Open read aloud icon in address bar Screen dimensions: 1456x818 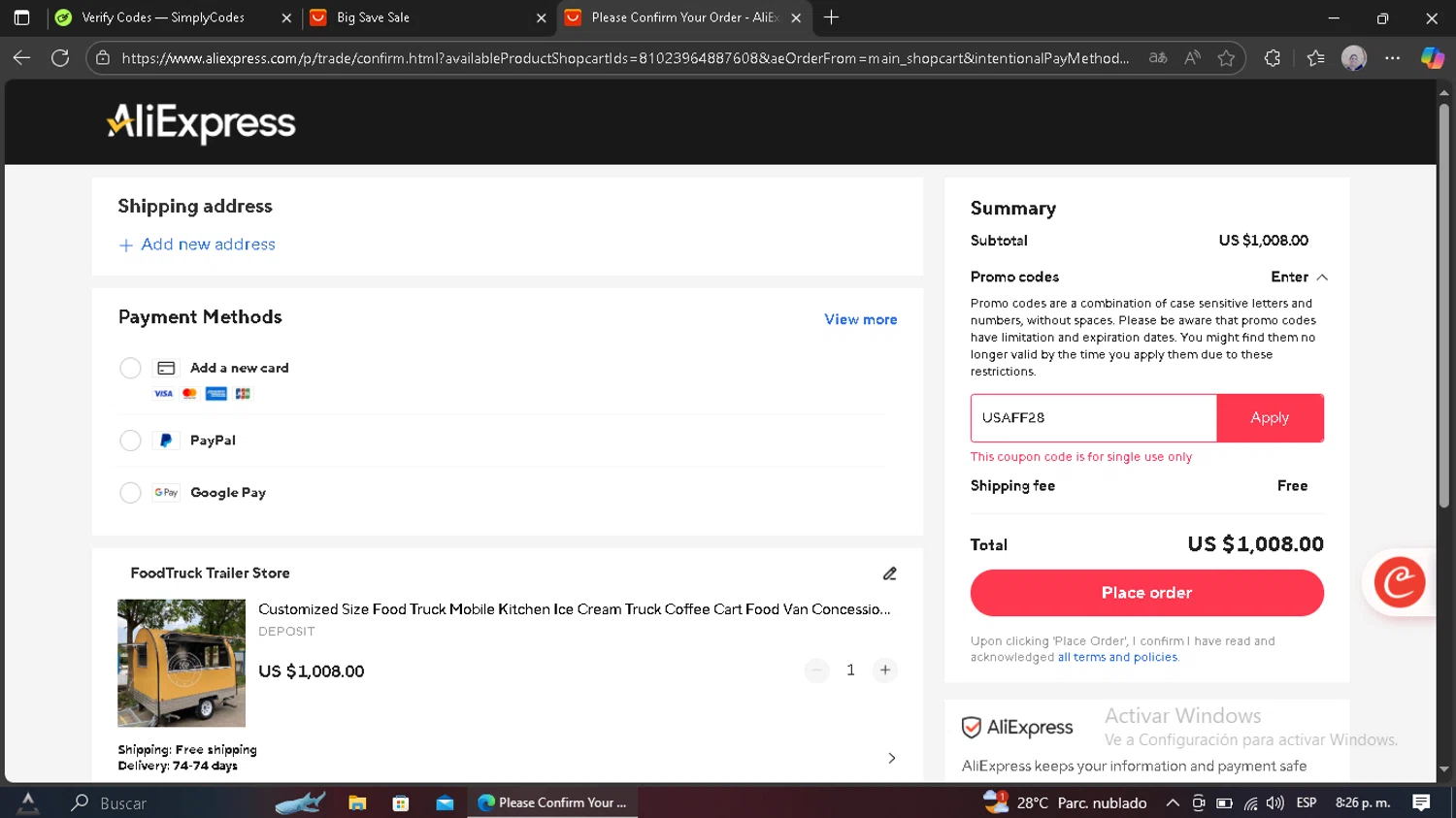(1192, 58)
